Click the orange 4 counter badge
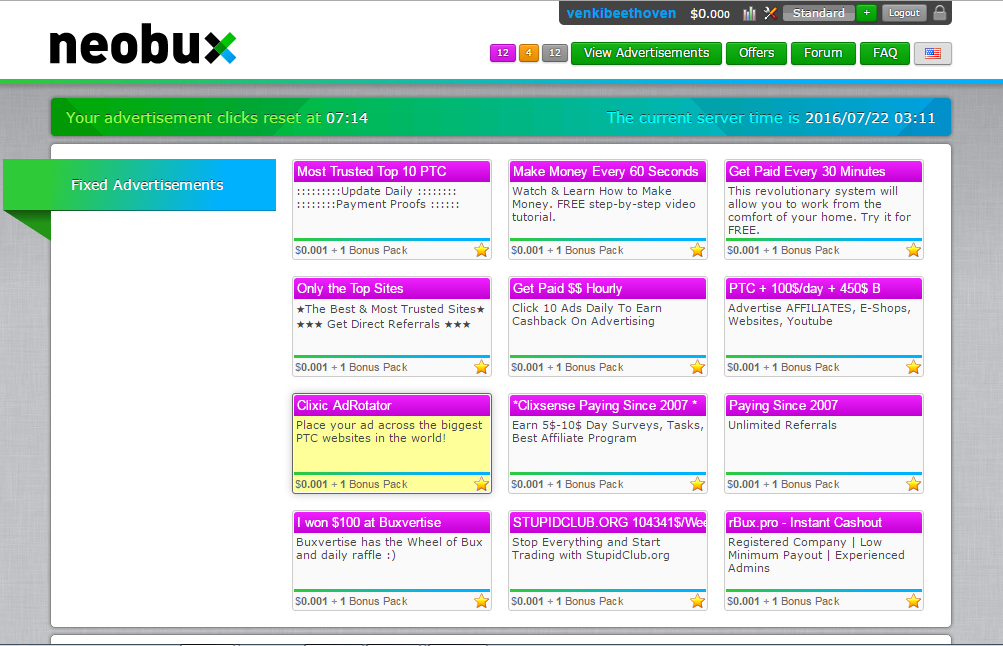 [528, 53]
